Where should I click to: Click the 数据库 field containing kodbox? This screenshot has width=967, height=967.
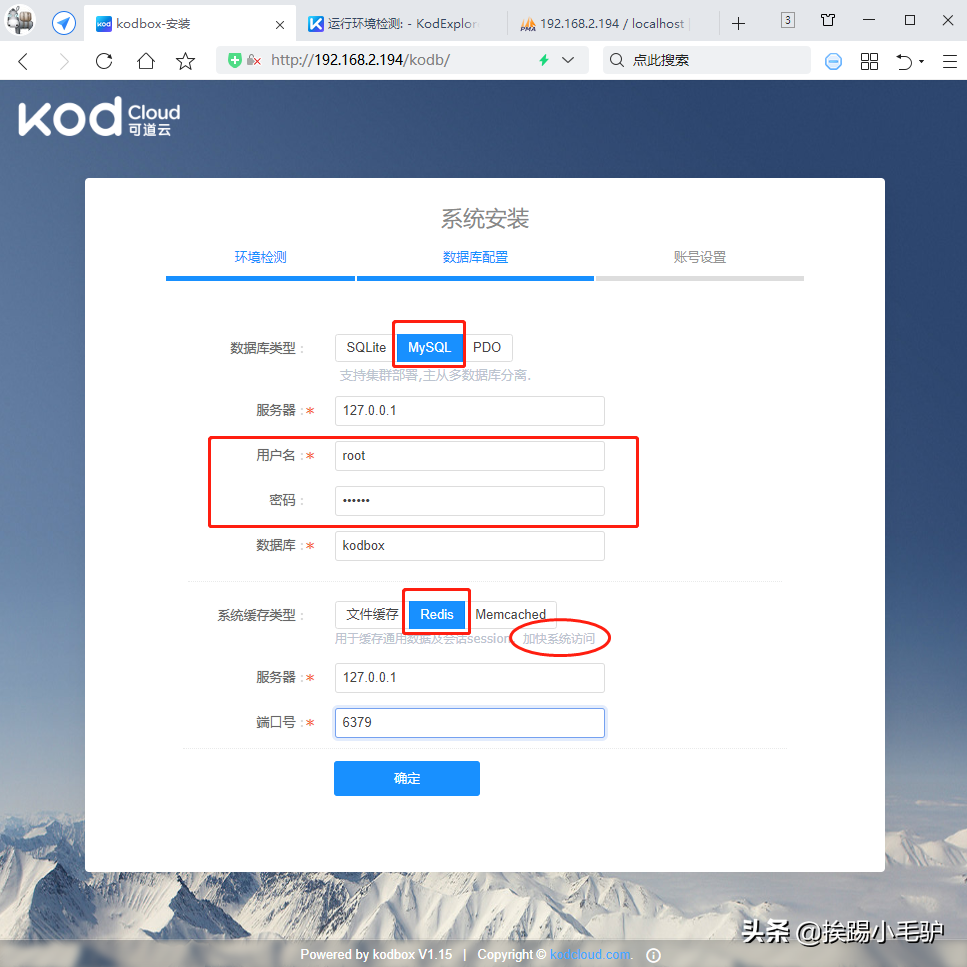[469, 546]
